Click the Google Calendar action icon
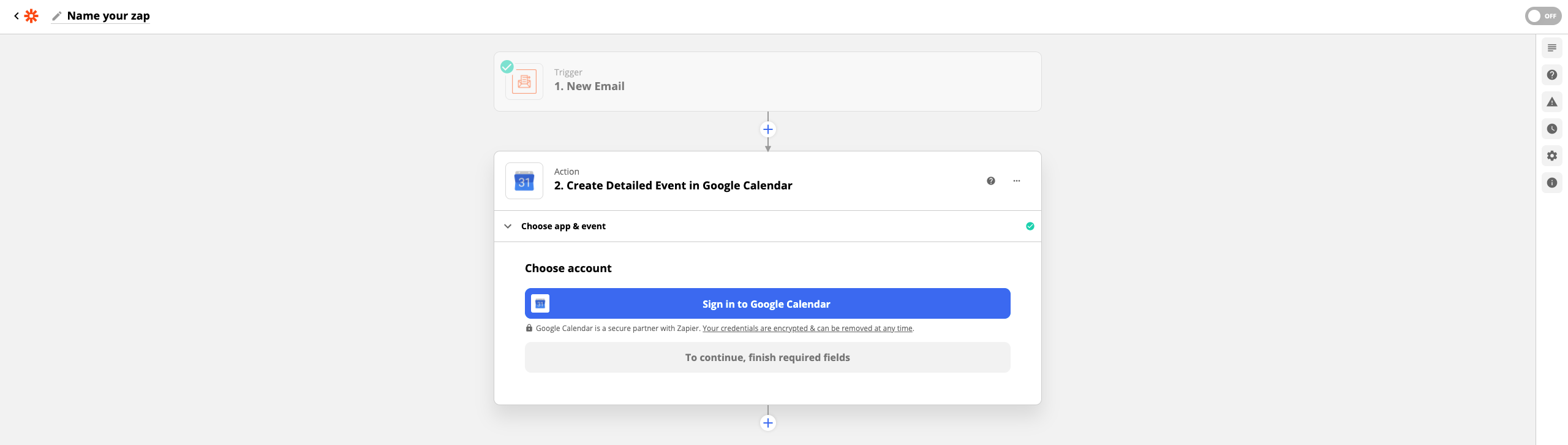This screenshot has height=445, width=1568. [524, 181]
